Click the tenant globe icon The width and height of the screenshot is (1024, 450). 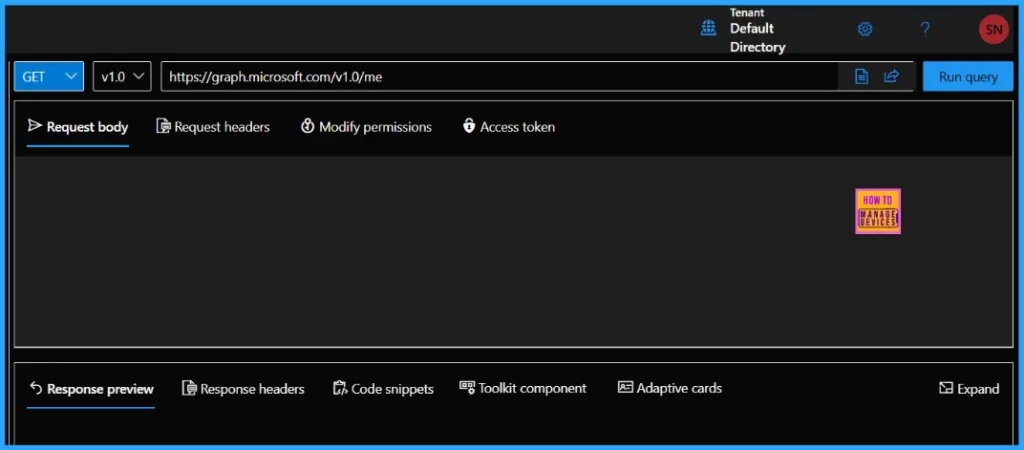tap(709, 28)
